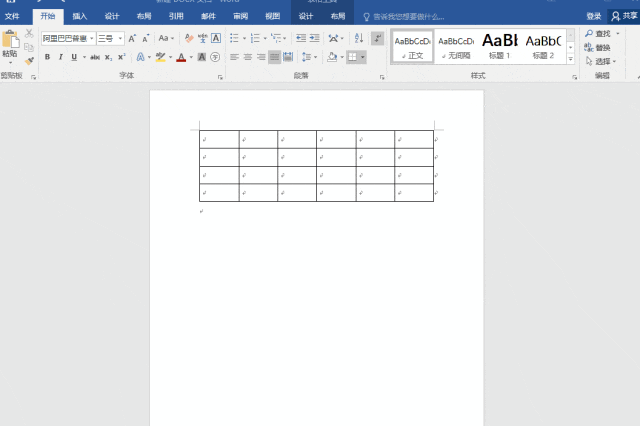The height and width of the screenshot is (426, 640).
Task: Toggle underline U formatting
Action: click(x=73, y=57)
